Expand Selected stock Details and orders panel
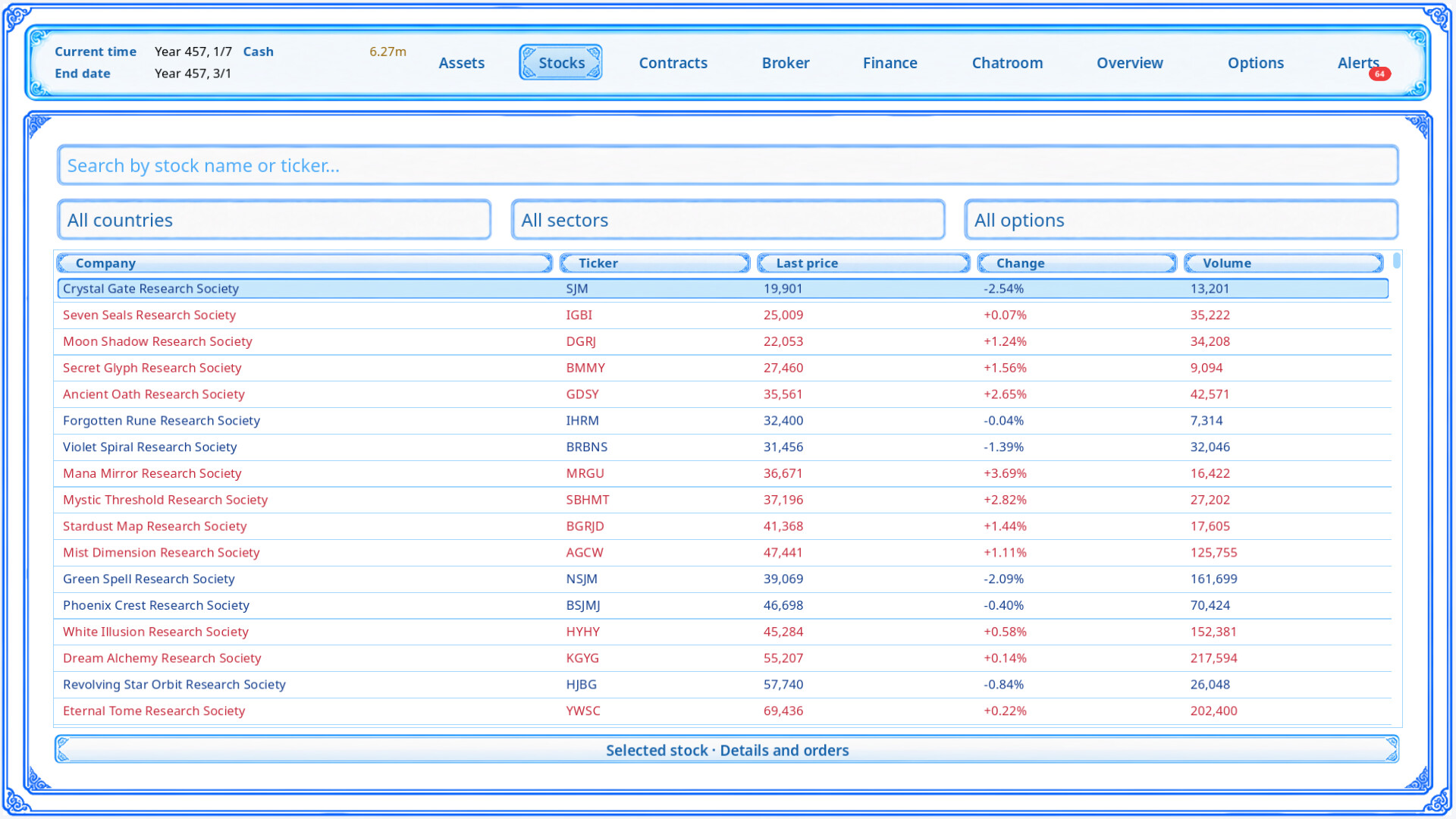The width and height of the screenshot is (1456, 819). pyautogui.click(x=727, y=750)
